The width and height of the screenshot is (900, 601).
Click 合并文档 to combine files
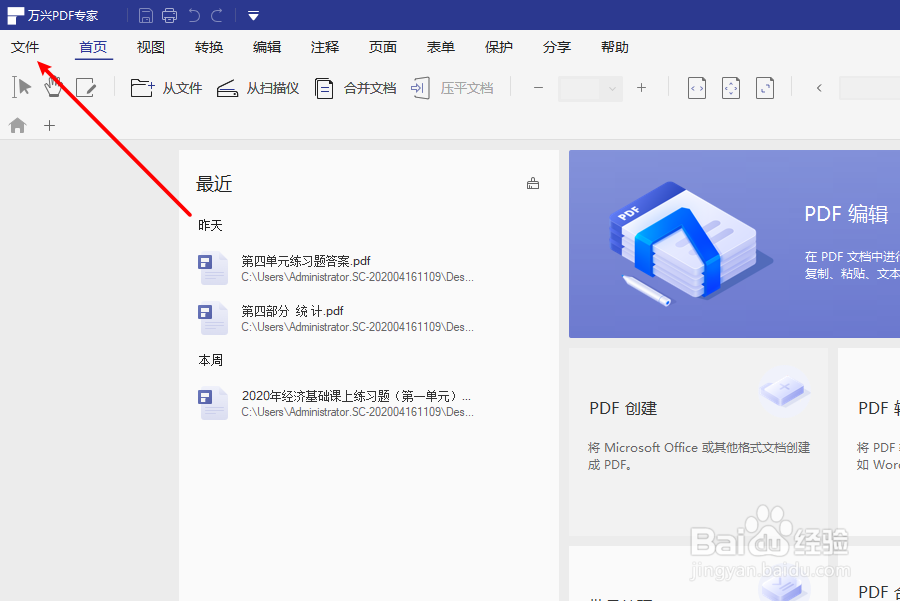[x=355, y=88]
